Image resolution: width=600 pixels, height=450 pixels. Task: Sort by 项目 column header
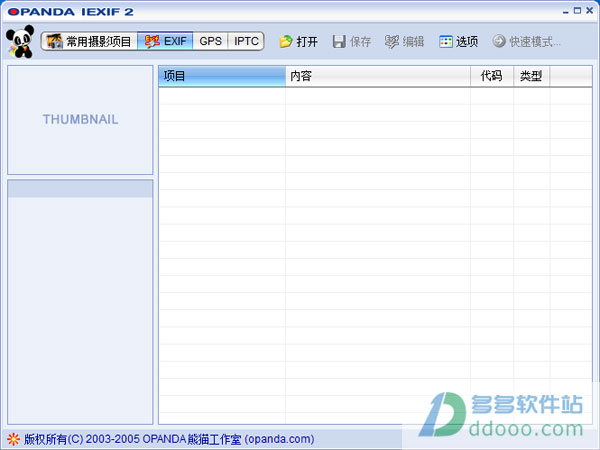click(x=222, y=76)
